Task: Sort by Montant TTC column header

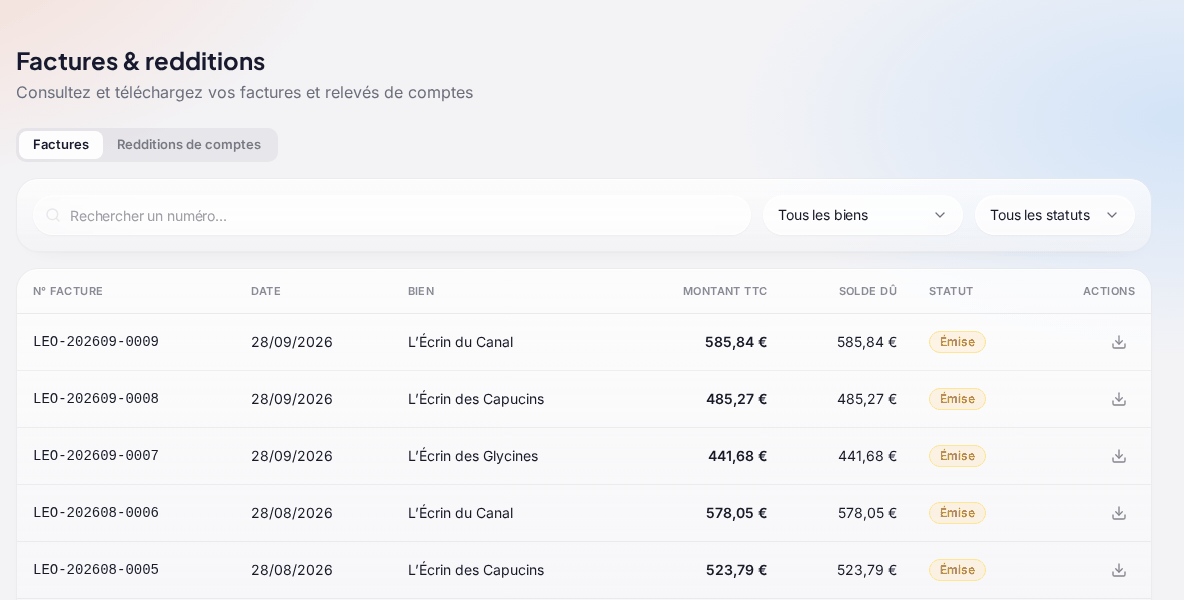Action: (x=725, y=291)
